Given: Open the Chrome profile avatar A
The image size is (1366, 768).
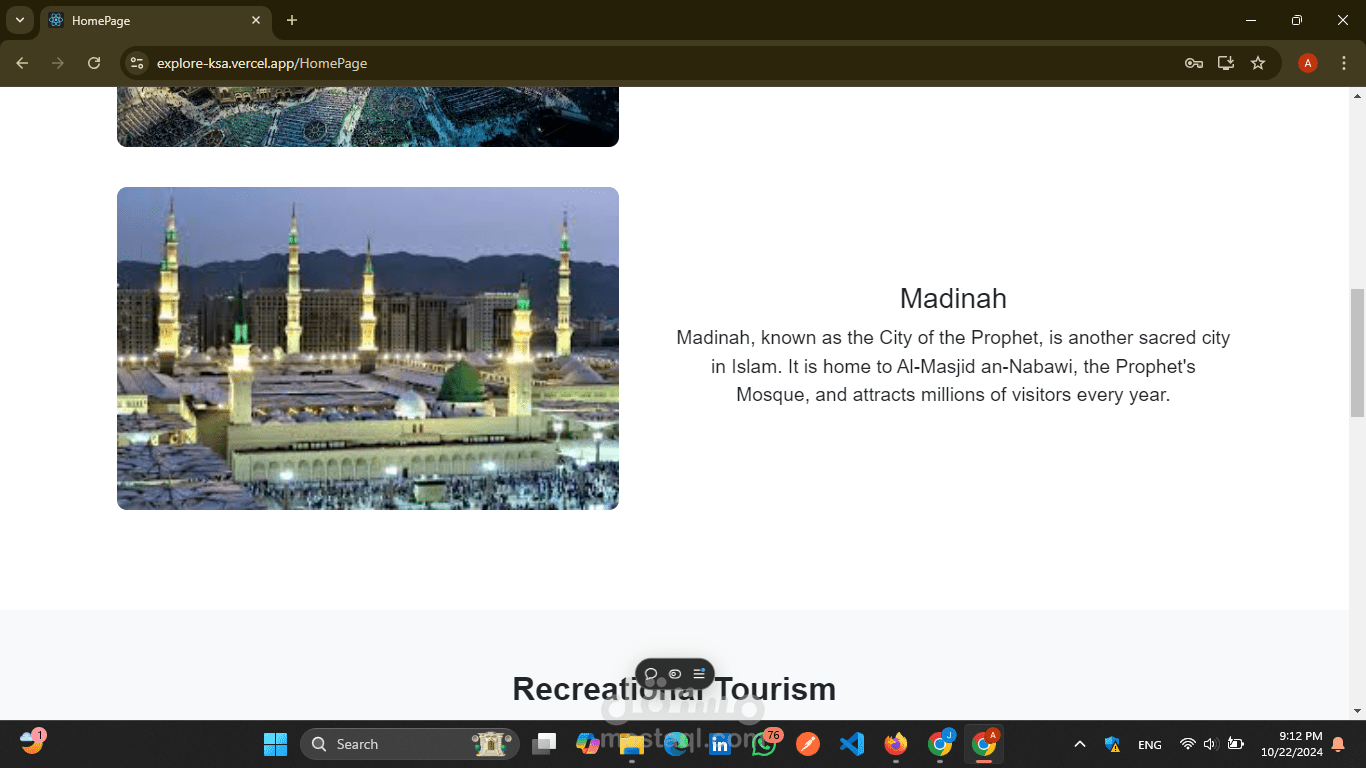Looking at the screenshot, I should [1307, 63].
